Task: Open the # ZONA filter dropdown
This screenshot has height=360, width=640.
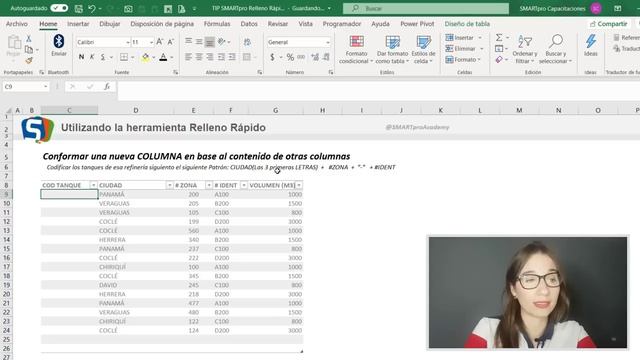Action: [x=209, y=185]
